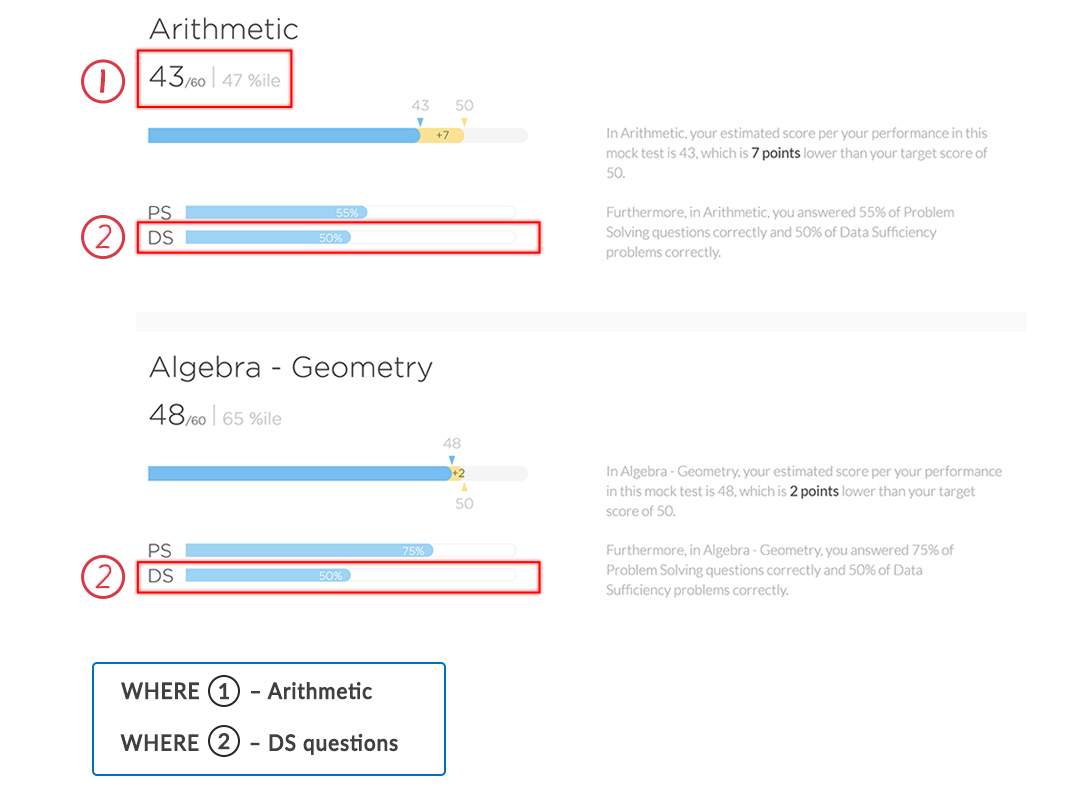This screenshot has width=1080, height=800.
Task: Click circled 2 in the WHERE legend box
Action: coord(224,742)
